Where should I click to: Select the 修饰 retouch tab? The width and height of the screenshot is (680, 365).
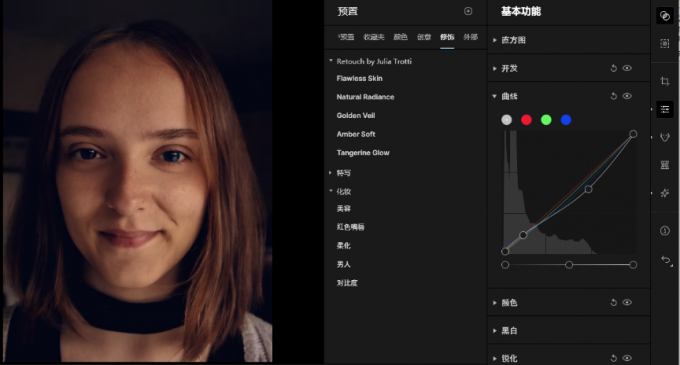[447, 37]
